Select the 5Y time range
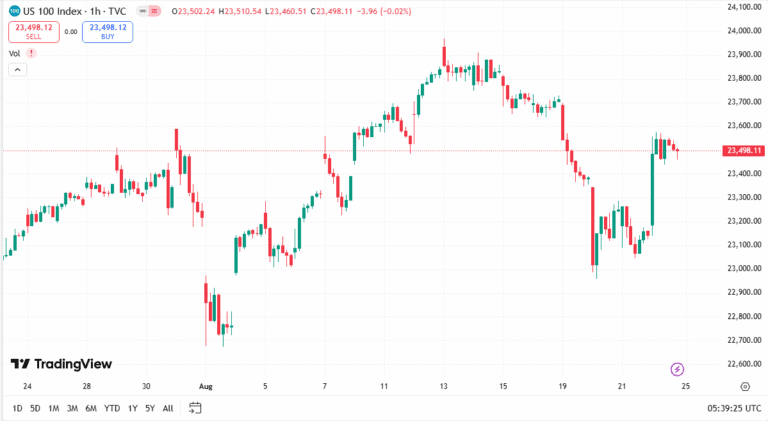 [150, 408]
